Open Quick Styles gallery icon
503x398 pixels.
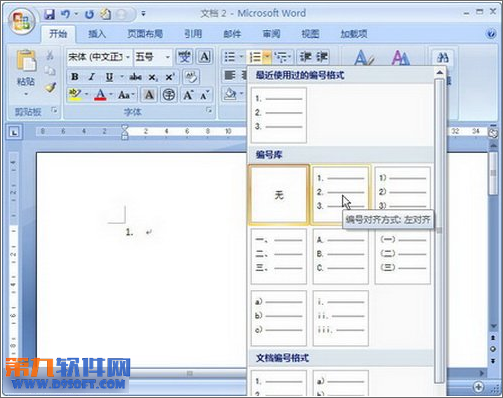point(363,58)
